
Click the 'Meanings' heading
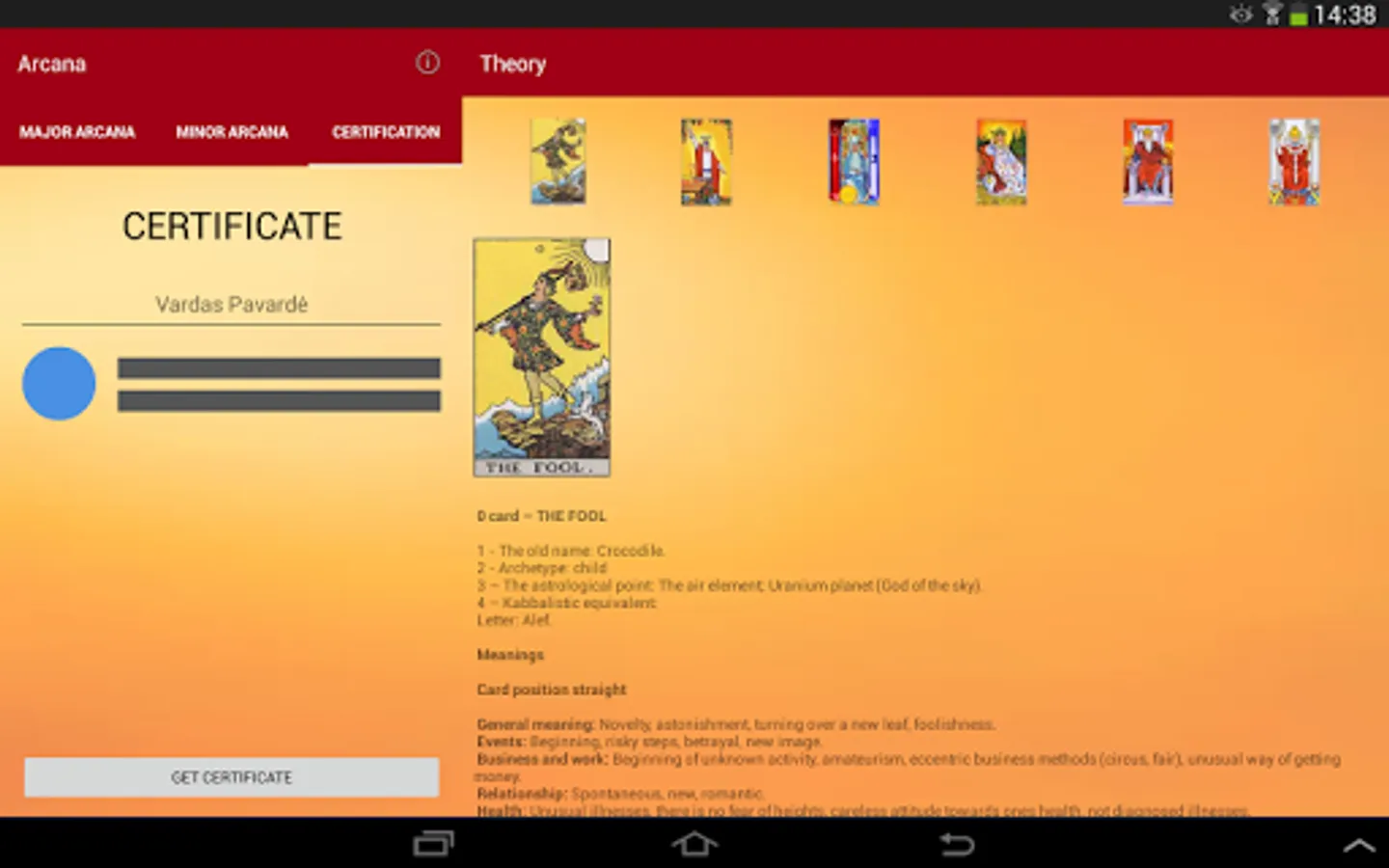[x=510, y=655]
